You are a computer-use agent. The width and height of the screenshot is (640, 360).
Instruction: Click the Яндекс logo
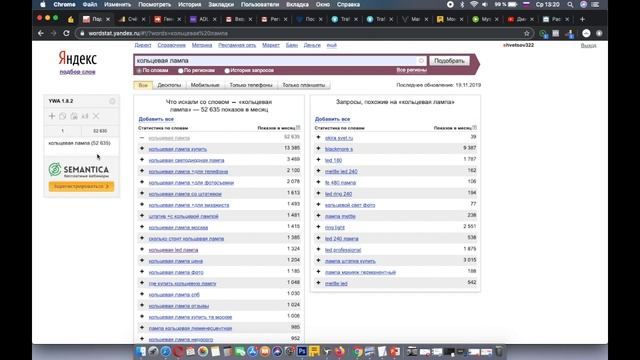coord(78,58)
